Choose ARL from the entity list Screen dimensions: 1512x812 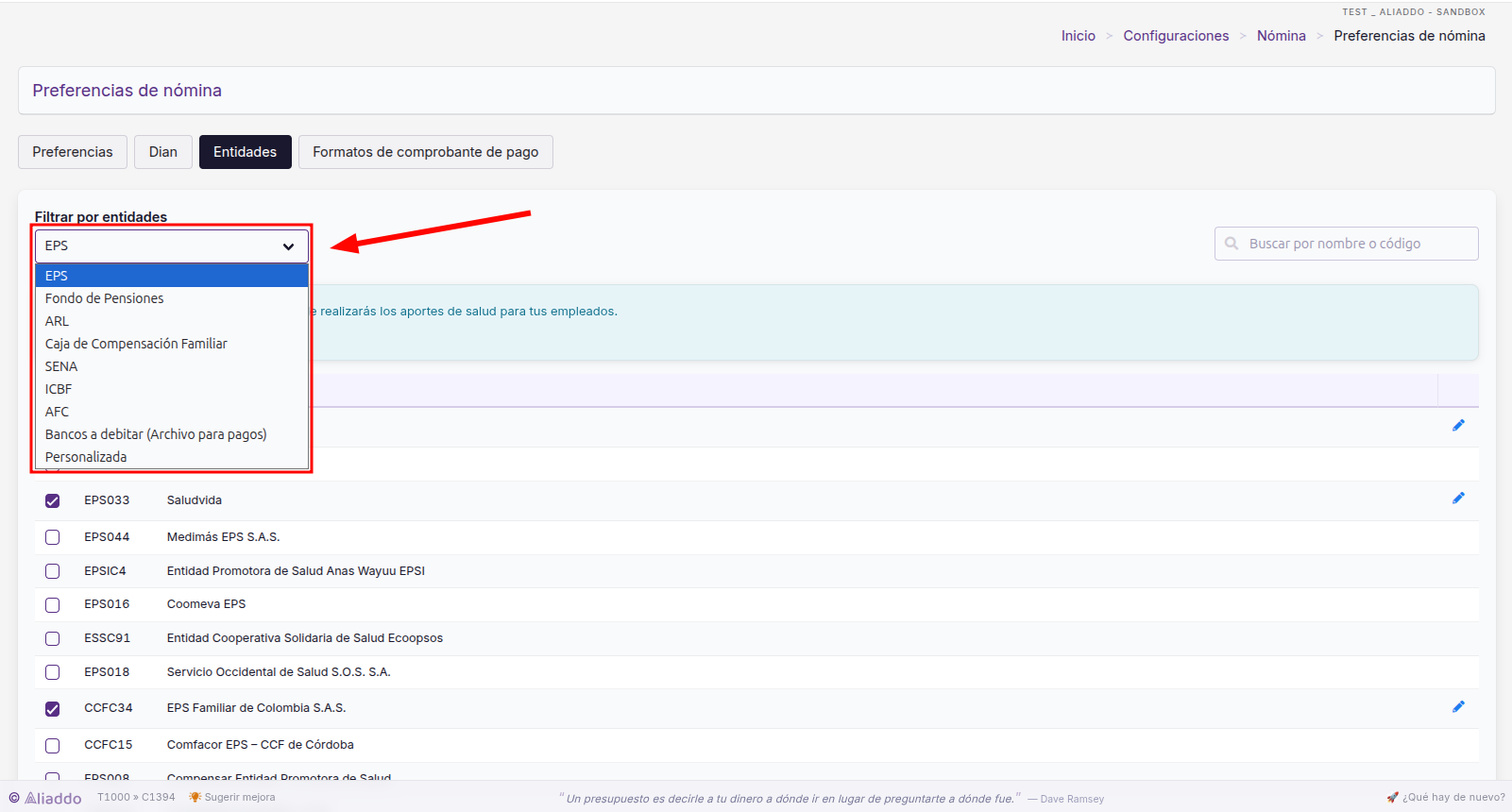point(172,321)
